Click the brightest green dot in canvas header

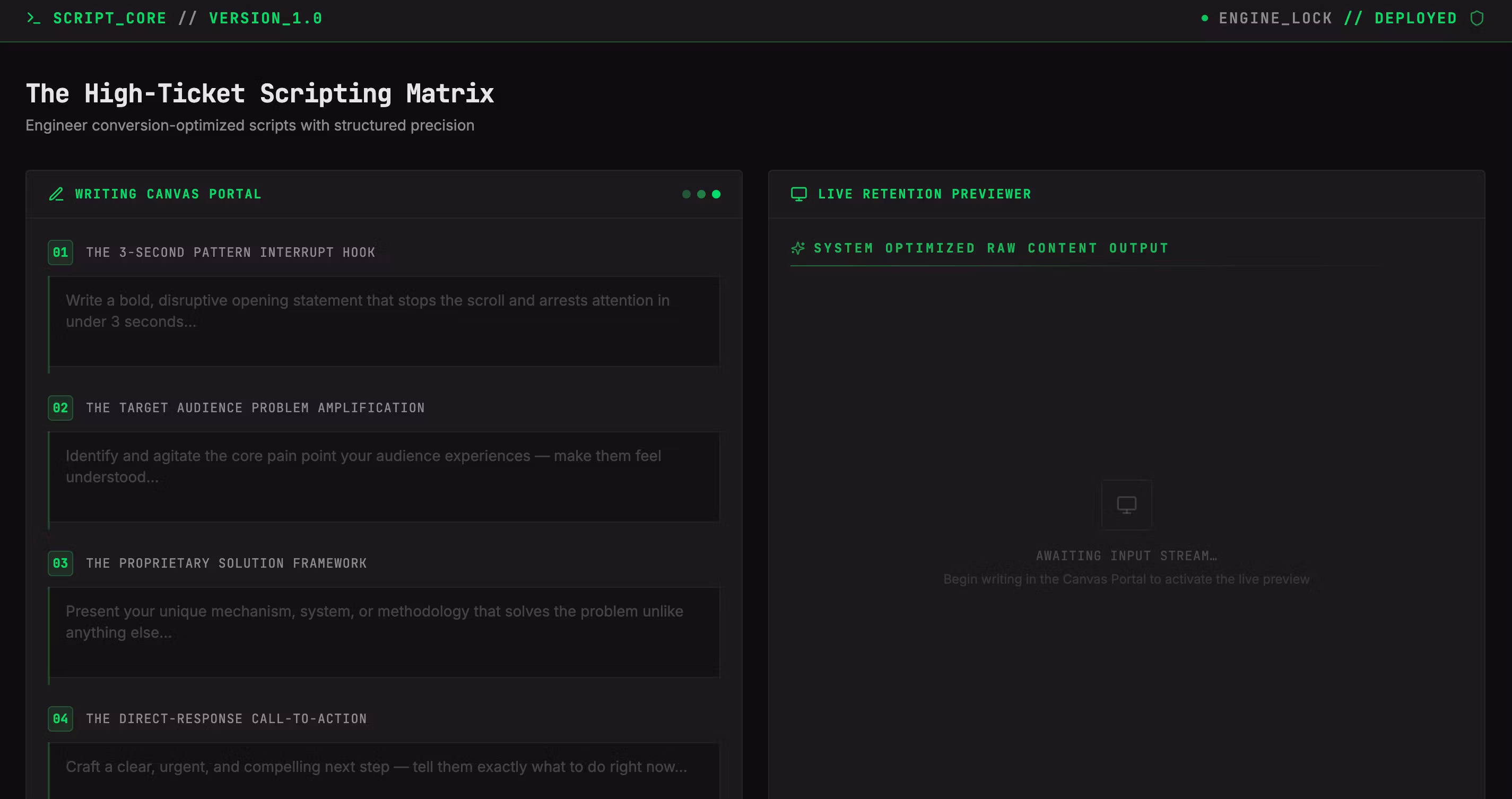click(716, 194)
